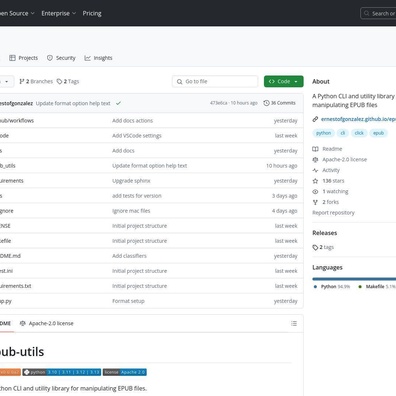
Task: Click the pulse icon beside Activity
Action: (x=315, y=170)
